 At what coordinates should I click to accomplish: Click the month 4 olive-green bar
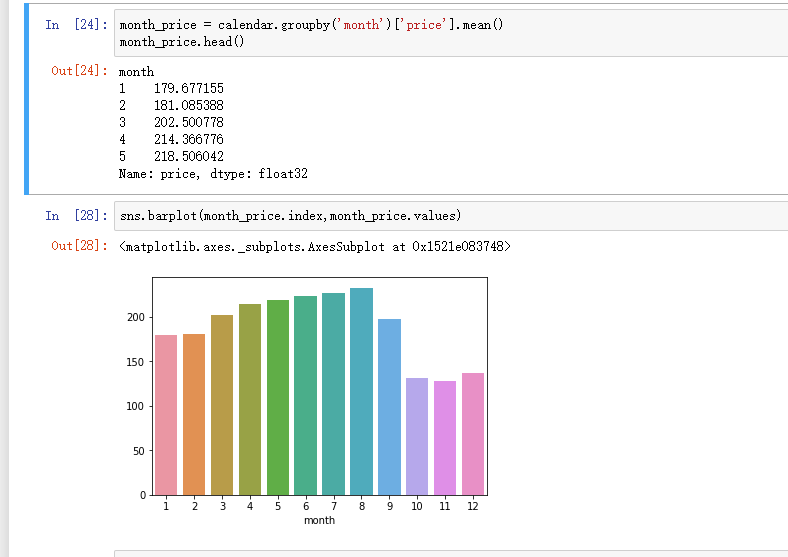click(x=250, y=399)
